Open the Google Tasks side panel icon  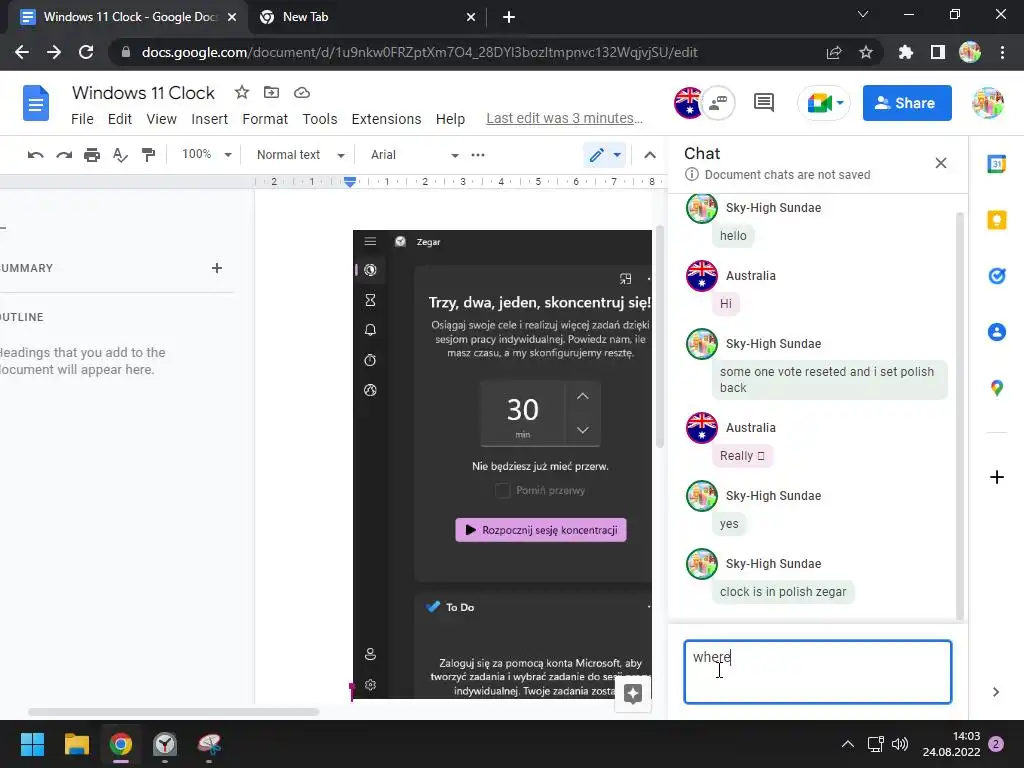pyautogui.click(x=997, y=276)
